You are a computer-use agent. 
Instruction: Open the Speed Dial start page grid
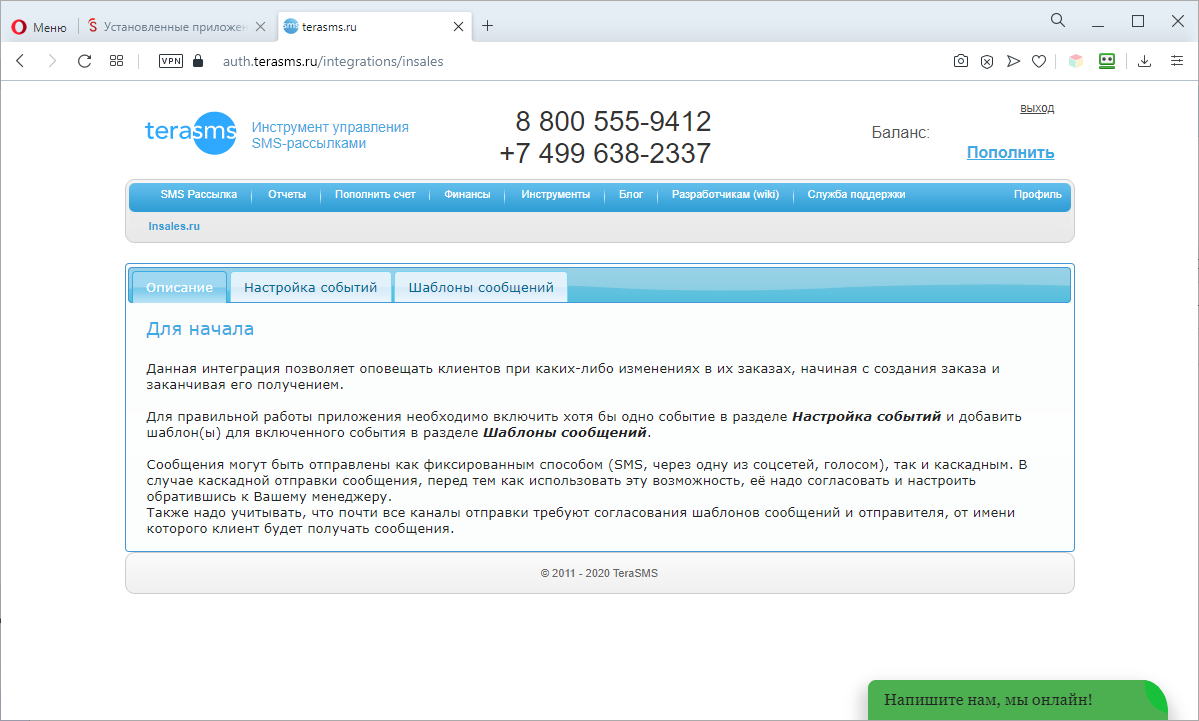coord(116,61)
